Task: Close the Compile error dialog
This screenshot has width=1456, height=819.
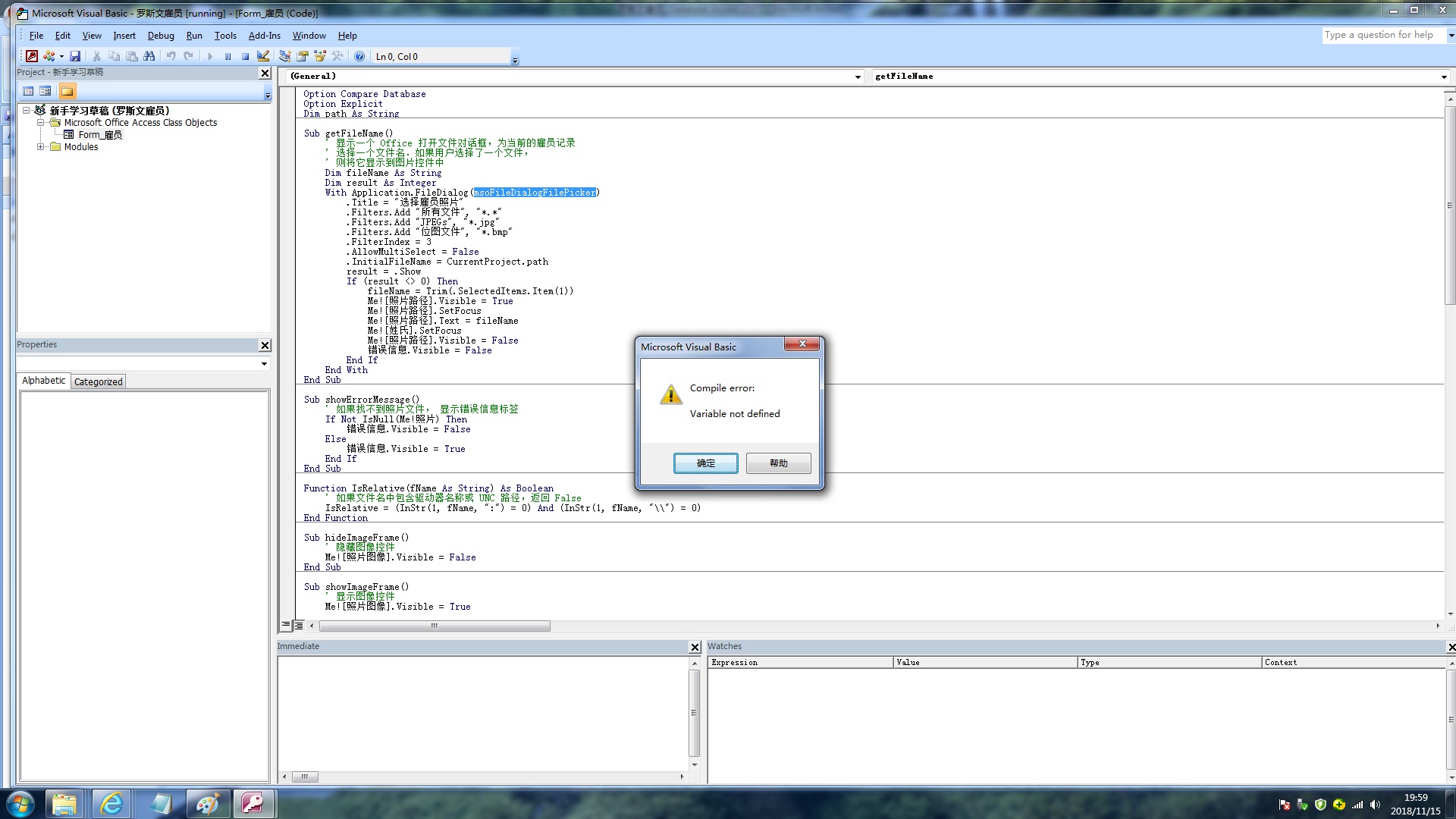Action: (x=802, y=344)
